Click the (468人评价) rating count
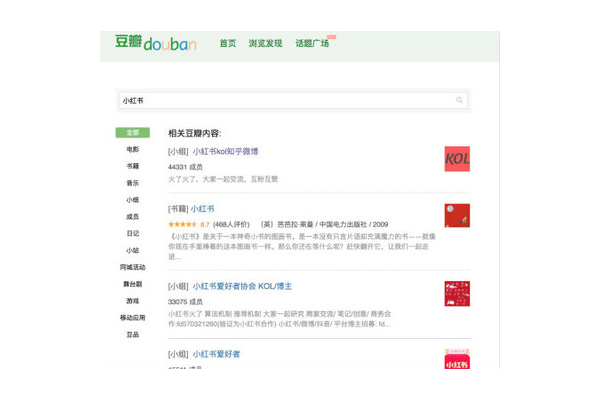The width and height of the screenshot is (600, 400). (x=231, y=224)
